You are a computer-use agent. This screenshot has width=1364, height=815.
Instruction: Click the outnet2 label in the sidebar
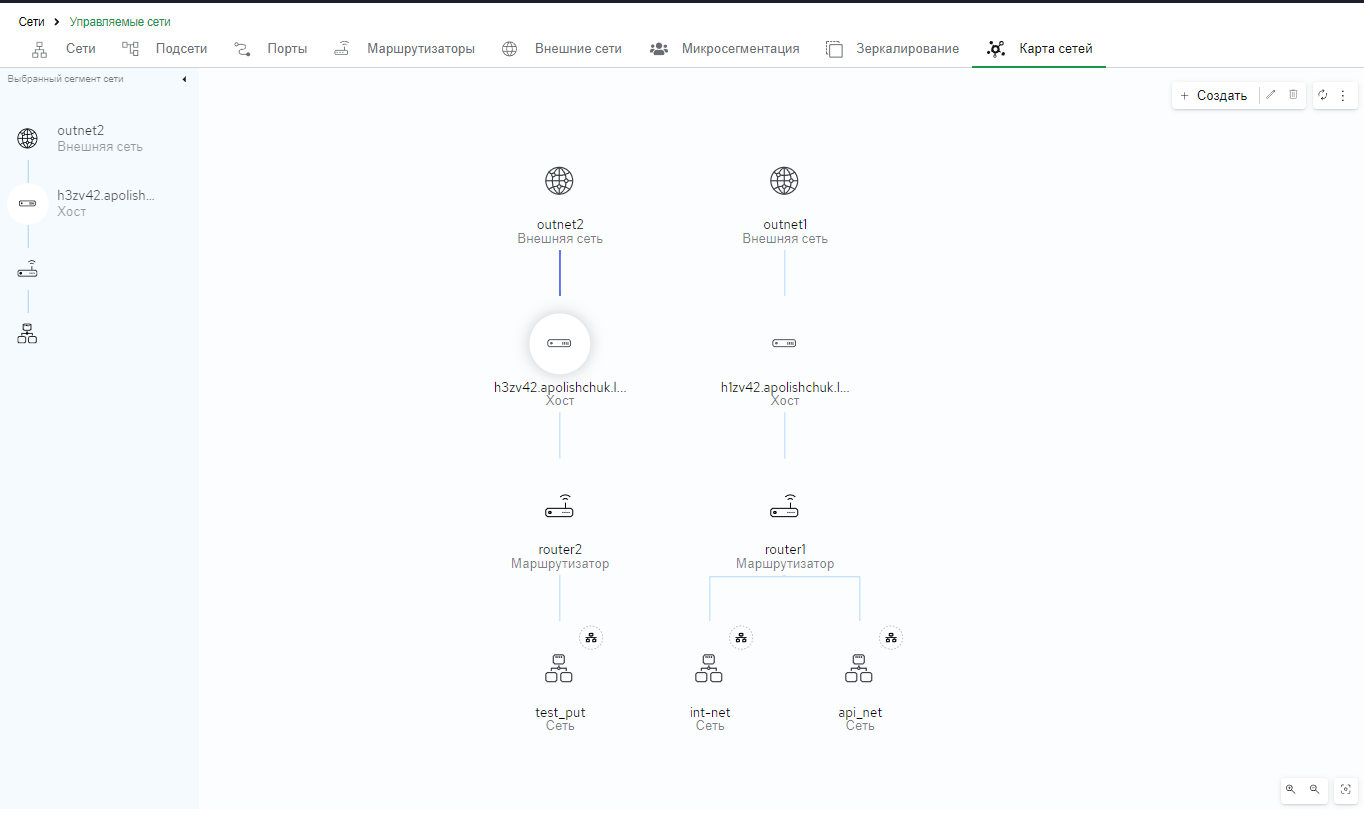81,131
